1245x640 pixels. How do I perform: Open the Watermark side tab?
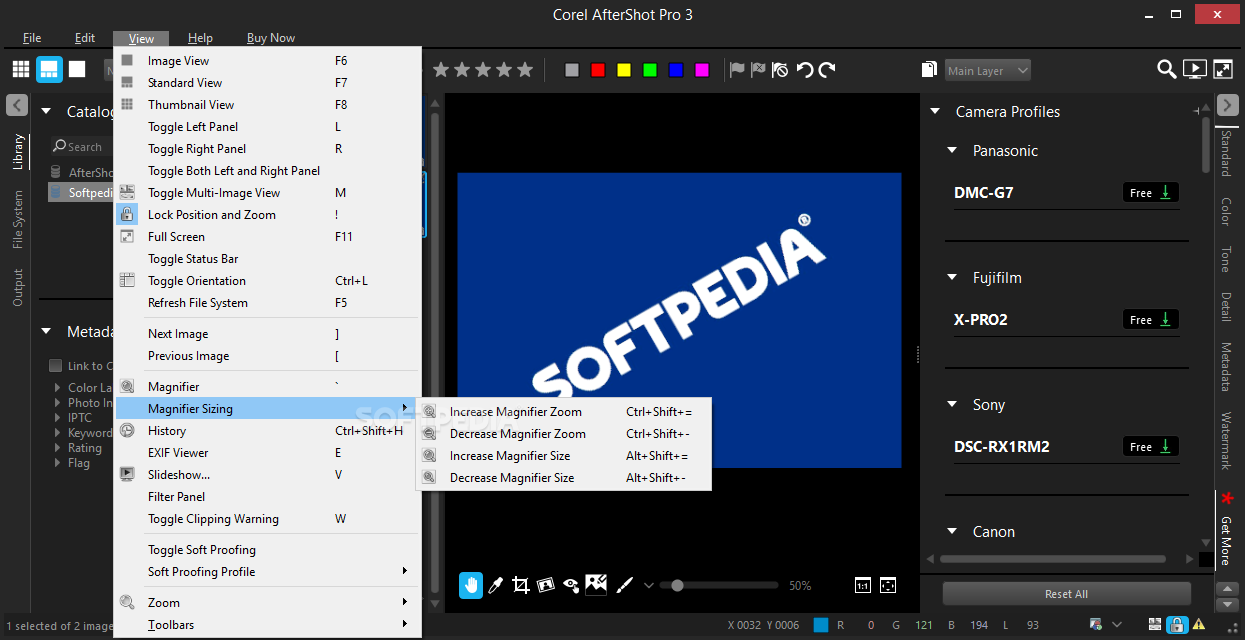(x=1226, y=441)
